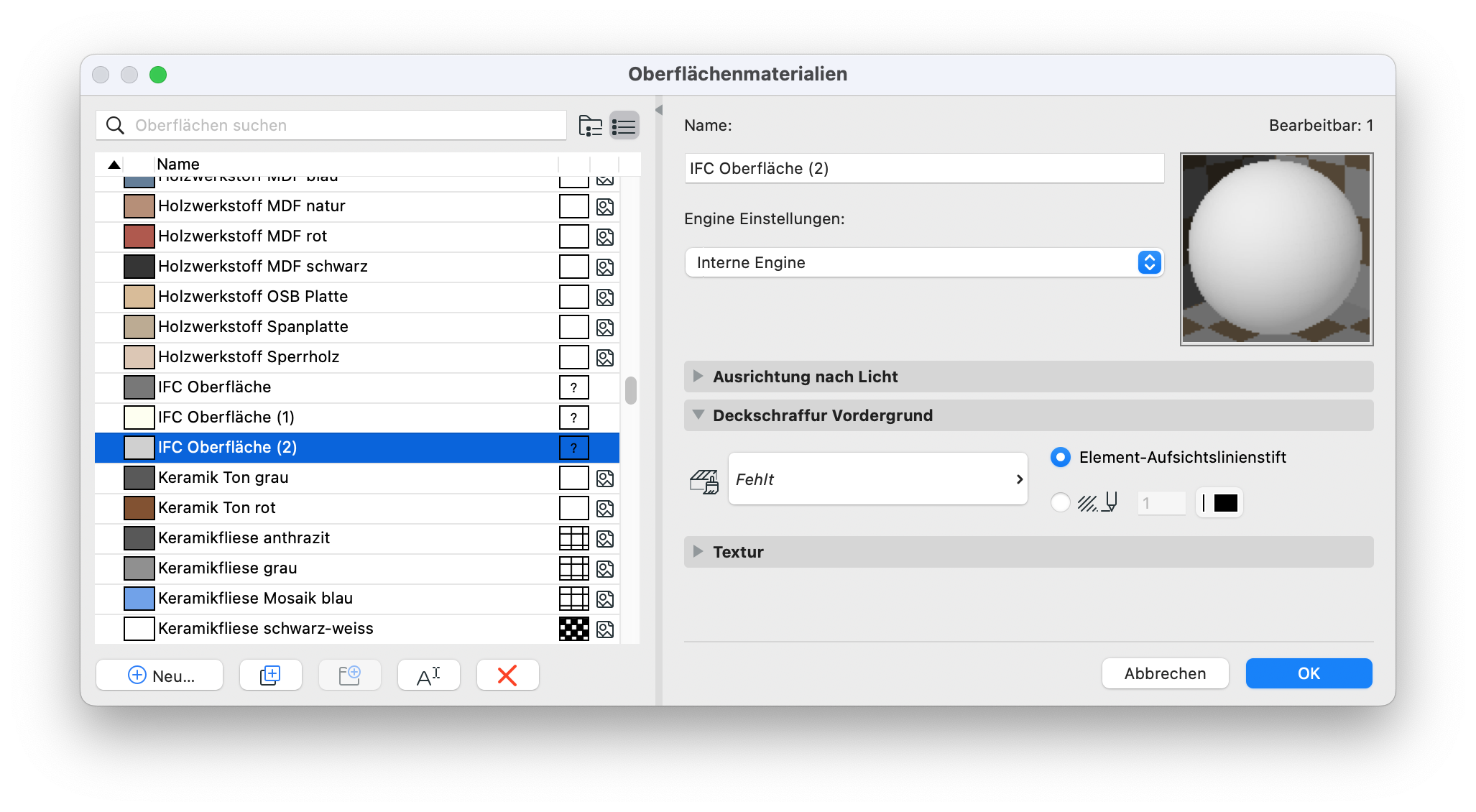Click brown color swatch of Keramik Ton rot
This screenshot has width=1476, height=812.
point(139,508)
